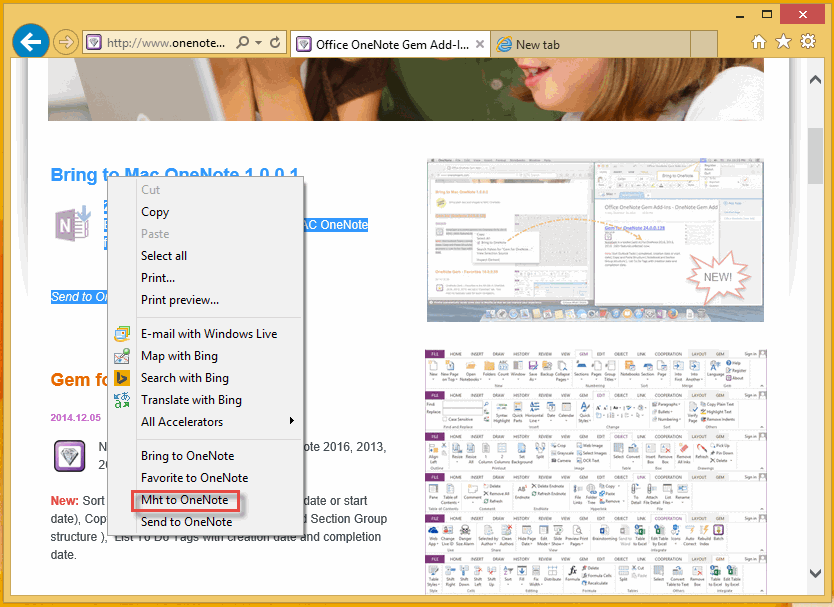Choose Mht to OneNote menu entry

205,500
